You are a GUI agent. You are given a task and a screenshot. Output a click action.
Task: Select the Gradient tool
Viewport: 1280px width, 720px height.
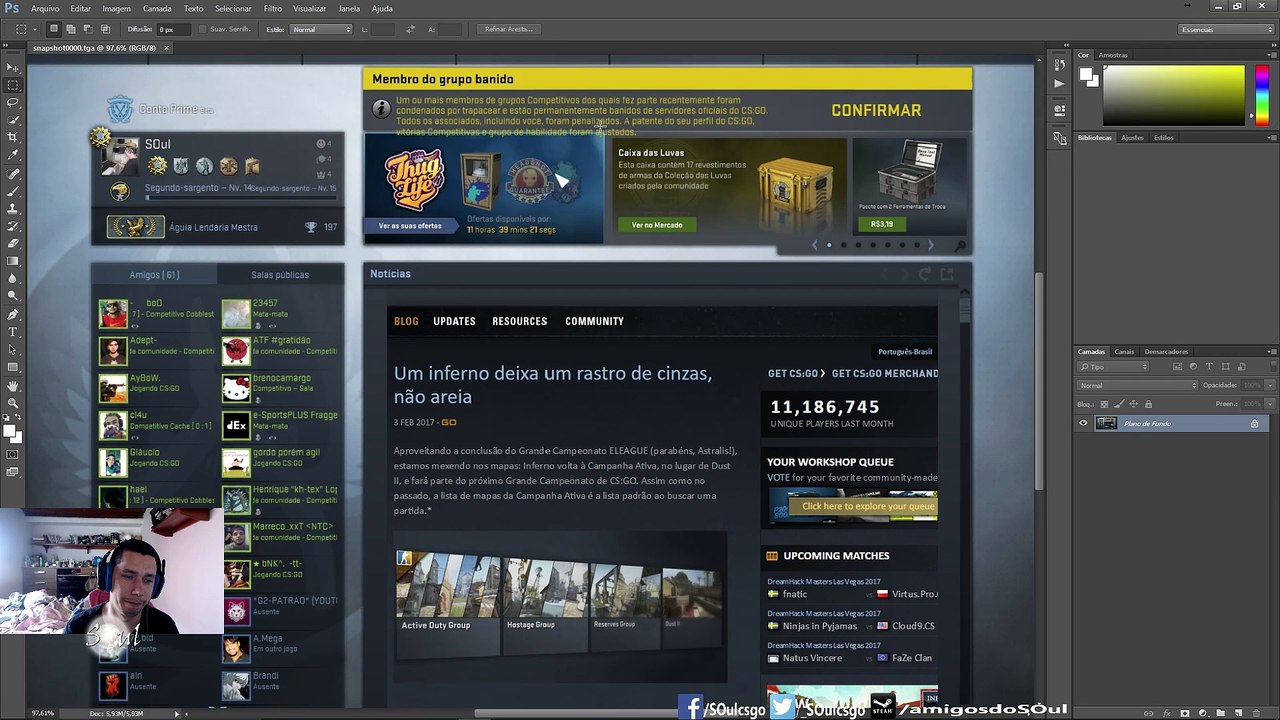(13, 260)
